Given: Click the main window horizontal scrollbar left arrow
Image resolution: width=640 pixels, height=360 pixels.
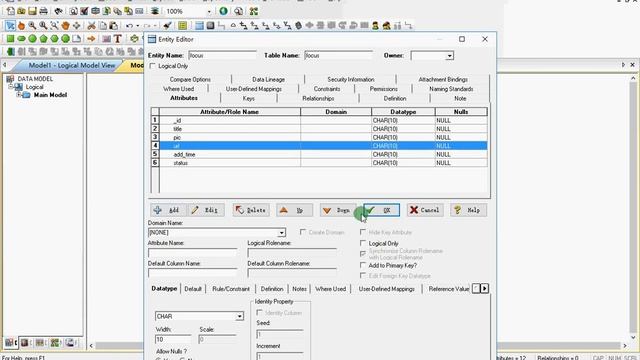Looking at the screenshot, I should tap(91, 346).
